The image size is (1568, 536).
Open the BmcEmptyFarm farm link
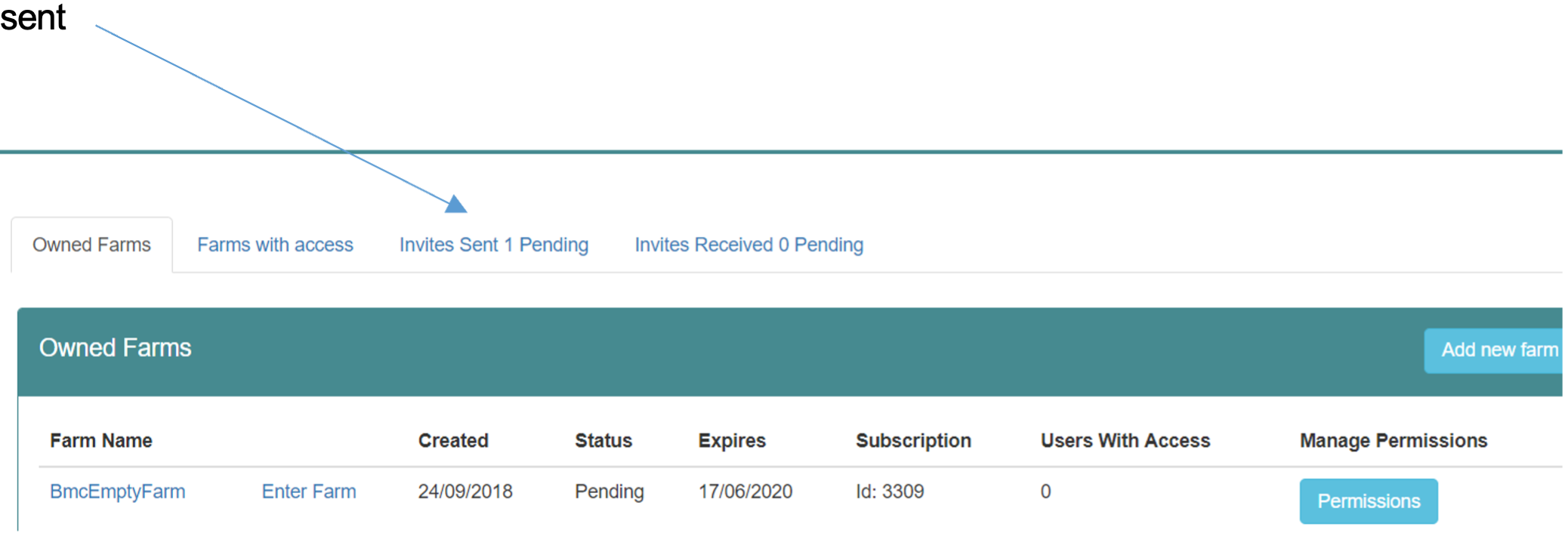click(x=117, y=492)
